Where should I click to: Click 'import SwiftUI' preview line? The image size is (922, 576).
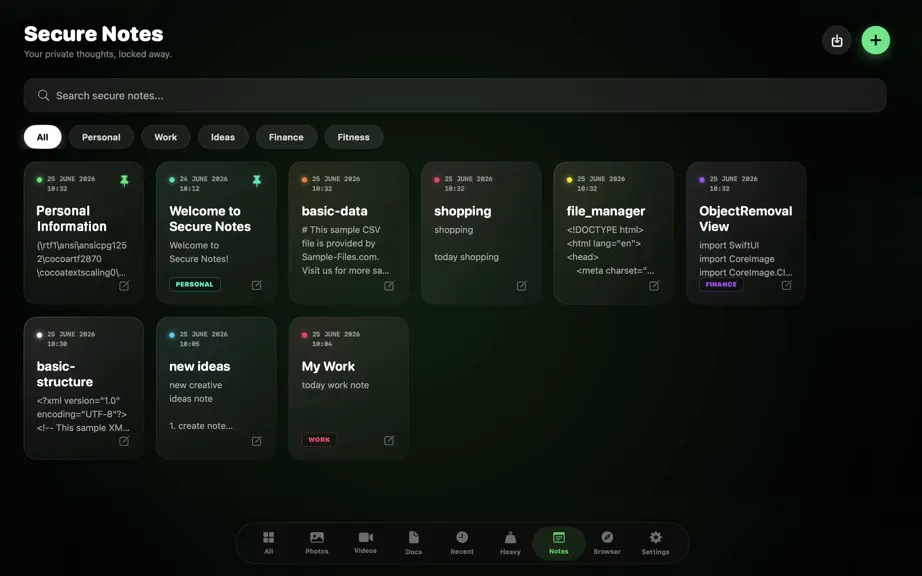(729, 245)
